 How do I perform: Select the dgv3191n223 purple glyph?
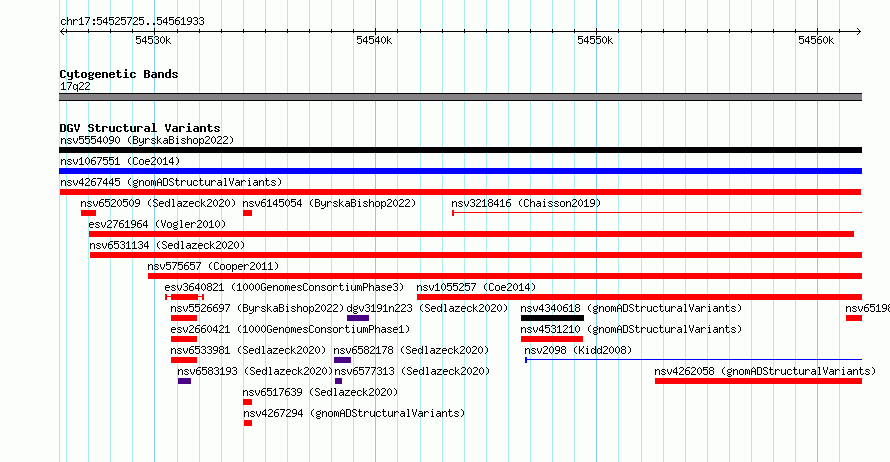coord(358,318)
